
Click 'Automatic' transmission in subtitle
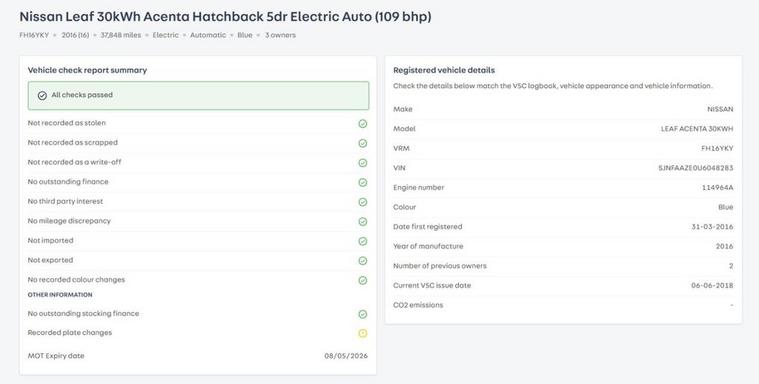[x=208, y=35]
